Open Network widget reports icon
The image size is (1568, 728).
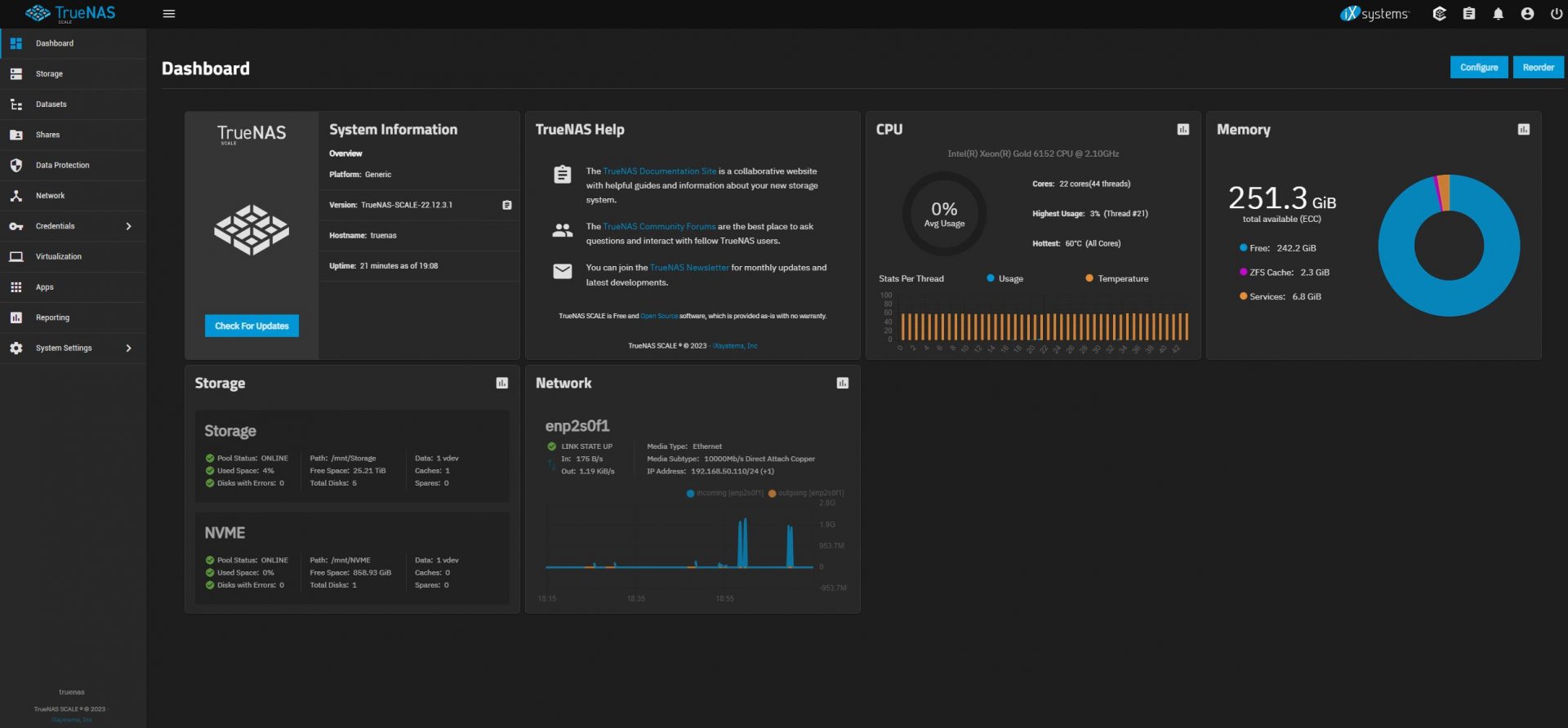point(843,384)
